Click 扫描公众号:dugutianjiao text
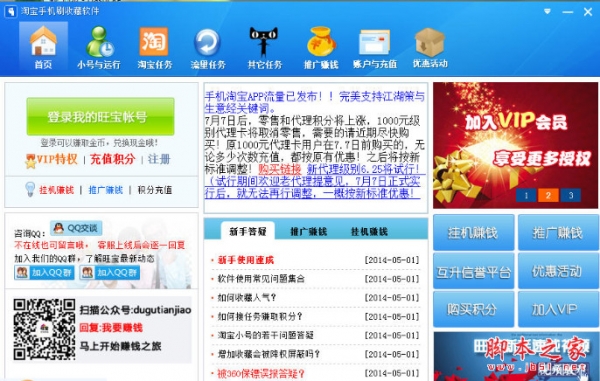The image size is (600, 381). (x=135, y=310)
